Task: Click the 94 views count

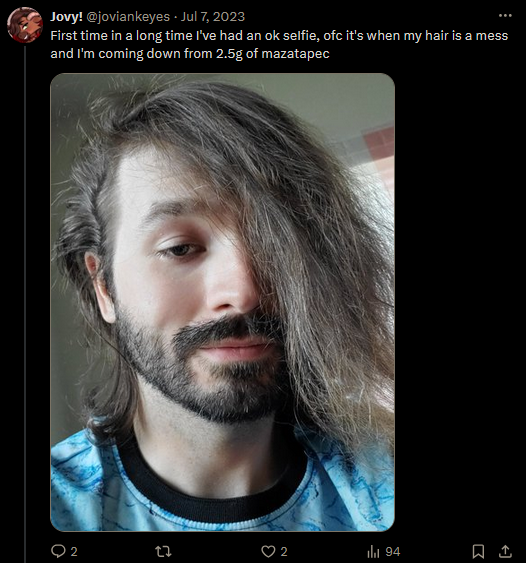Action: tap(393, 552)
